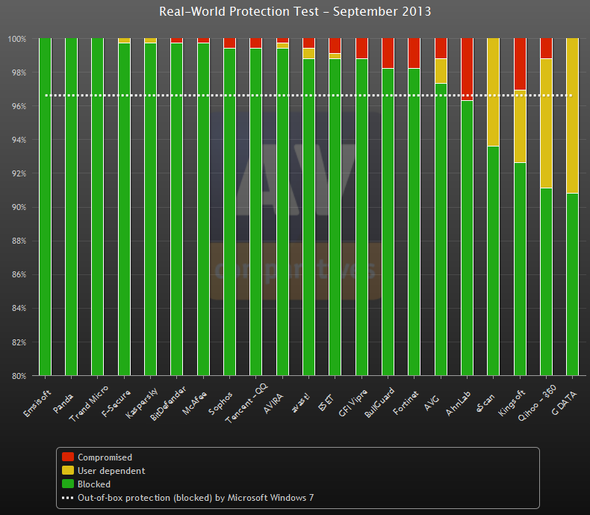Viewport: 590px width, 515px height.
Task: Click the 94% y-axis label
Action: click(x=19, y=140)
